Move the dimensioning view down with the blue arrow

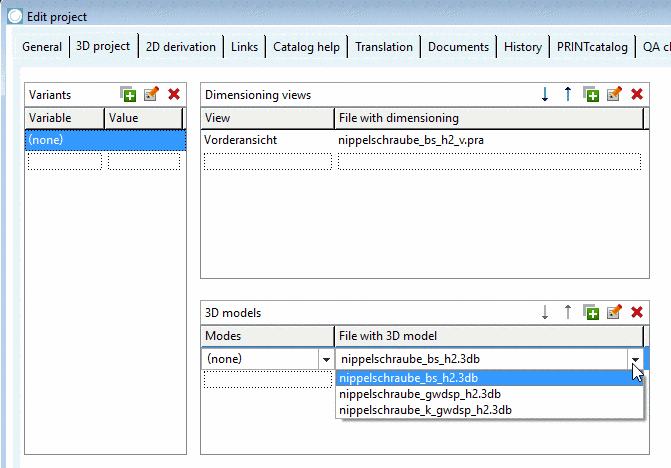click(545, 94)
